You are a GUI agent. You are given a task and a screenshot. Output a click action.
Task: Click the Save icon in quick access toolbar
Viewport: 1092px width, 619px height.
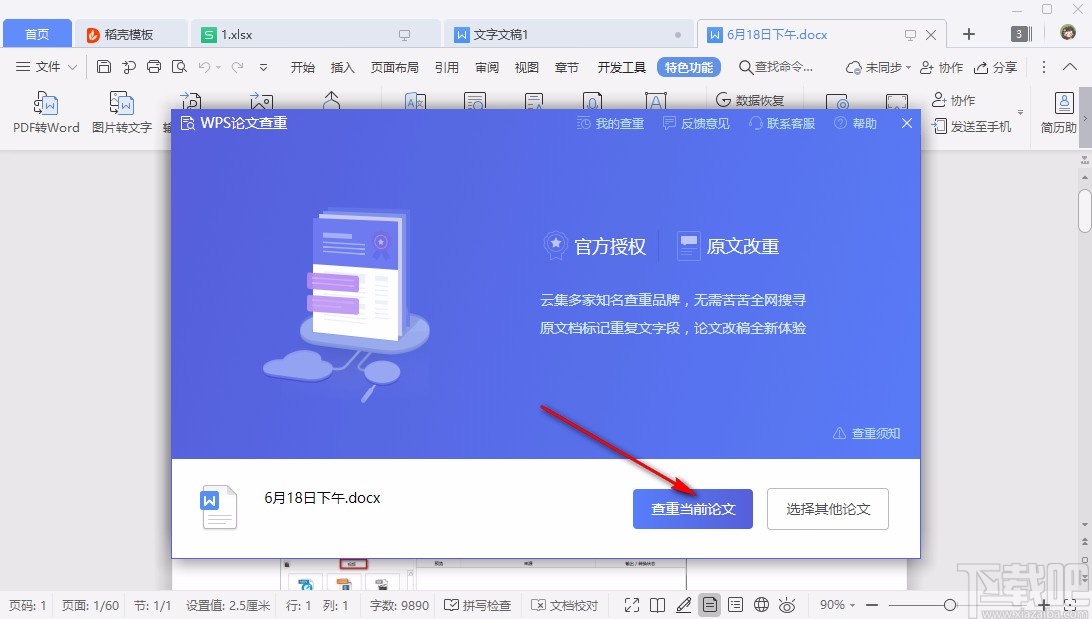(x=104, y=67)
